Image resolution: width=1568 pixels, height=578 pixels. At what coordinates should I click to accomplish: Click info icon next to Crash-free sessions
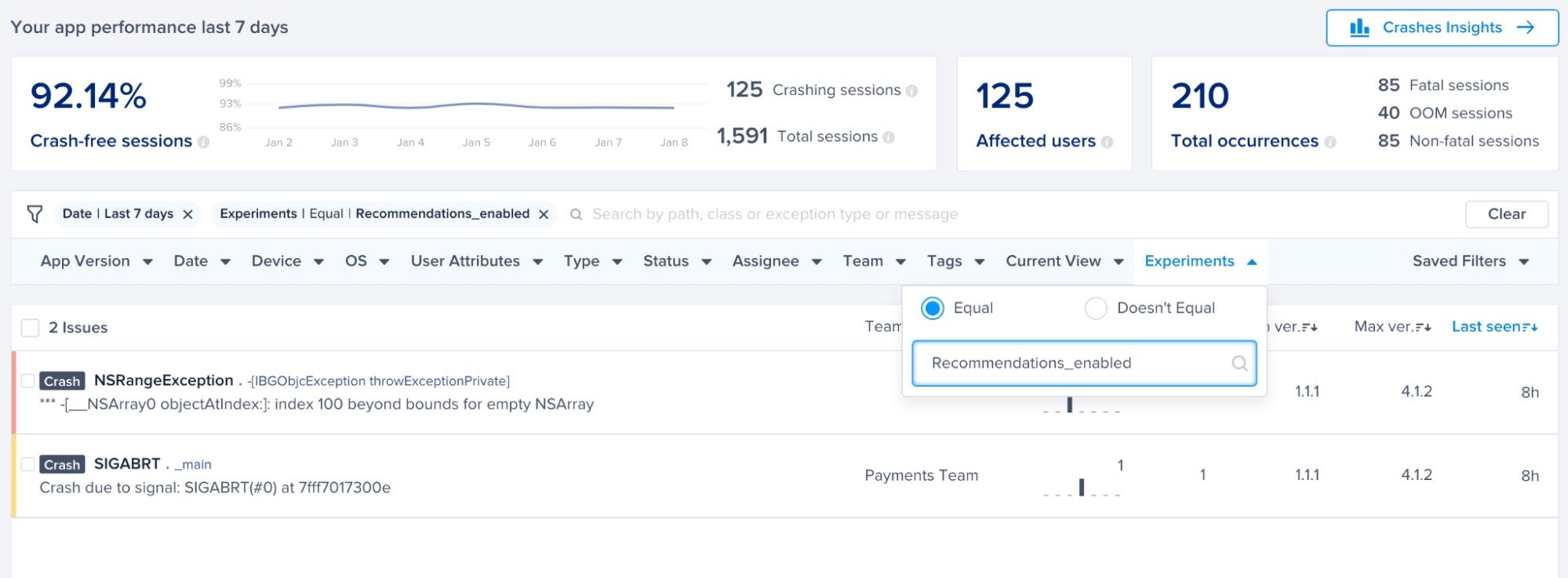click(203, 142)
